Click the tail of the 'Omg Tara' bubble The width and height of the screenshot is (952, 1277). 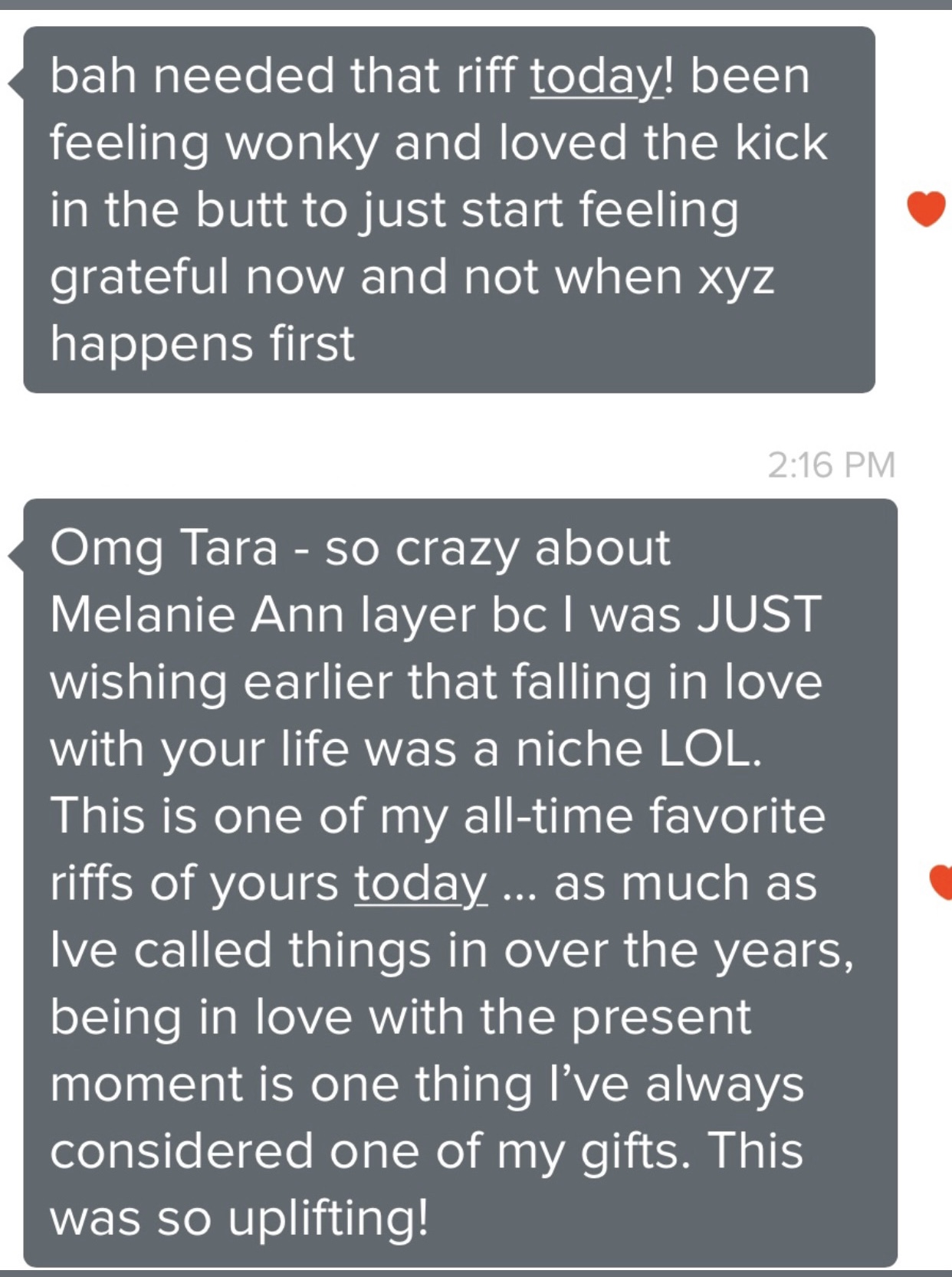pyautogui.click(x=15, y=555)
